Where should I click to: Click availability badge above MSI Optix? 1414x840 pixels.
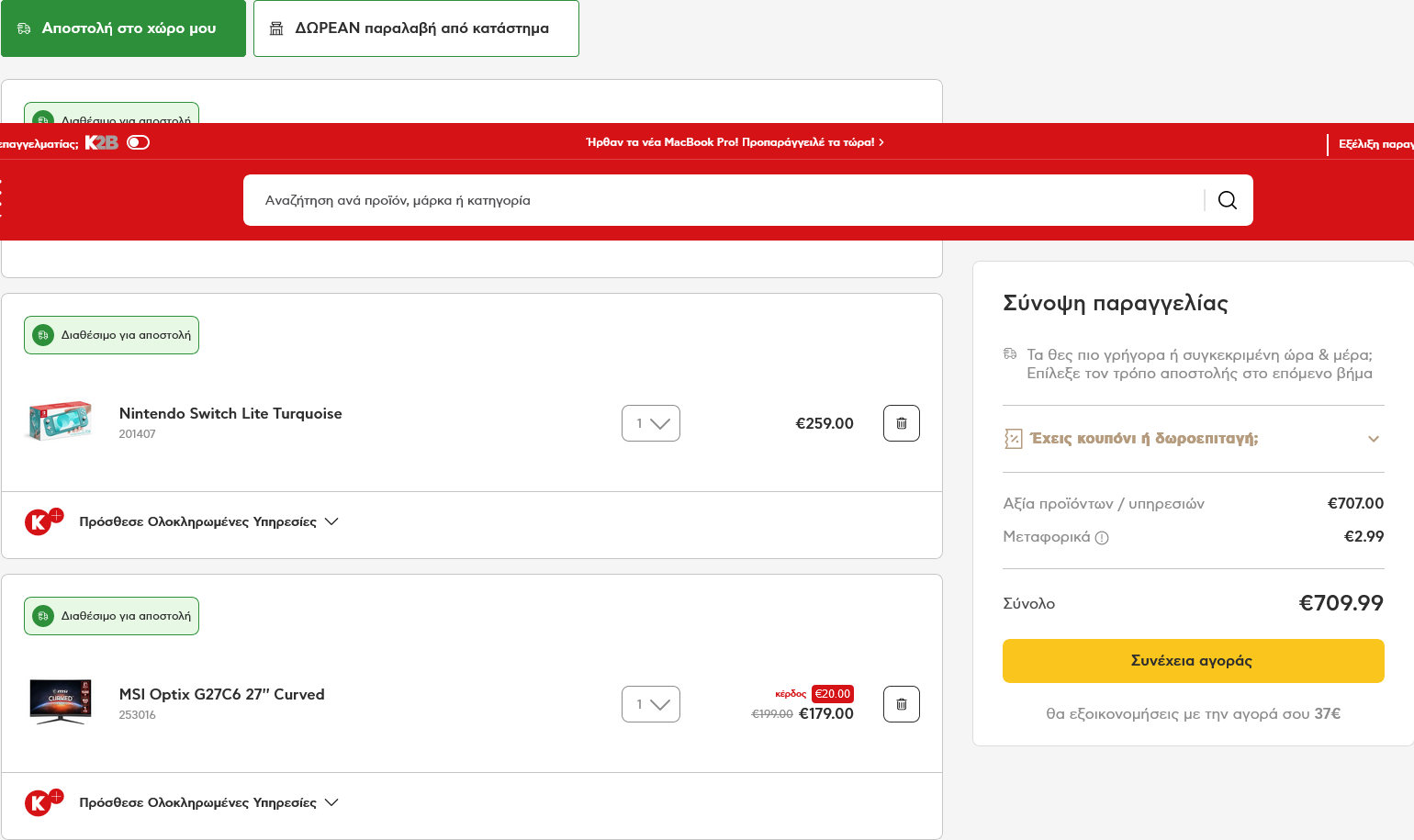click(x=111, y=616)
